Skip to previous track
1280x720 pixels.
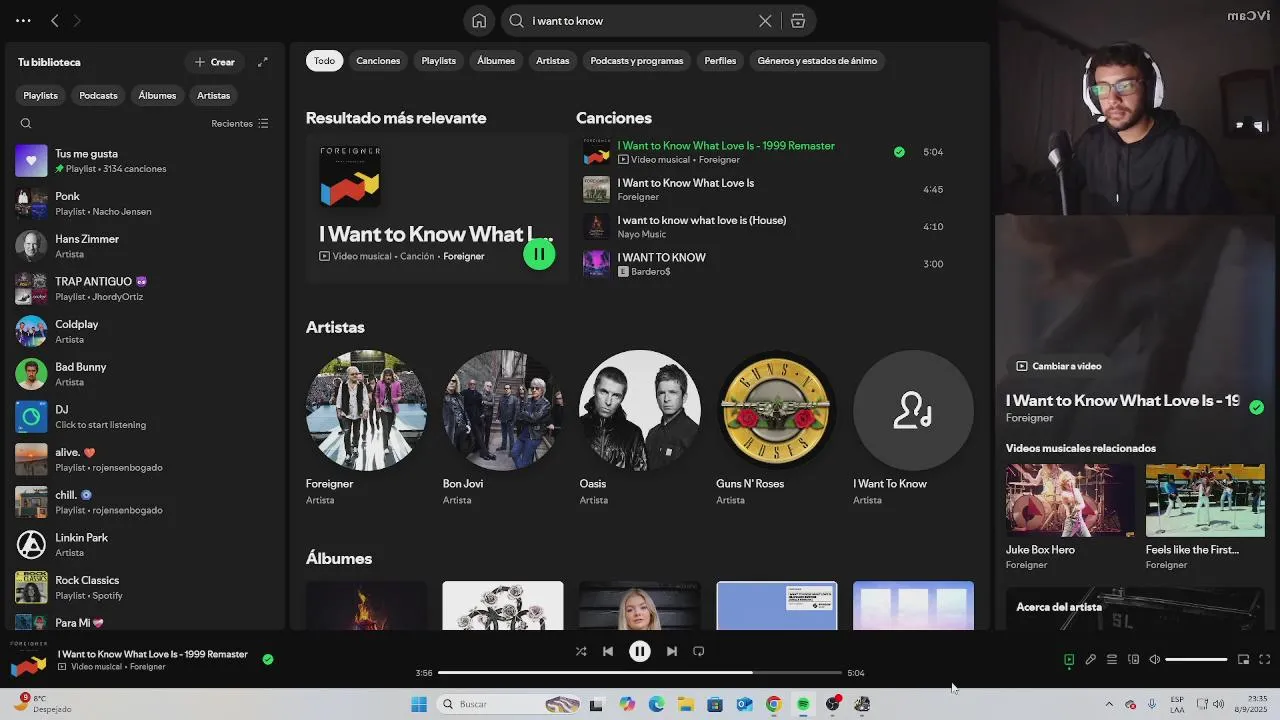pyautogui.click(x=608, y=651)
